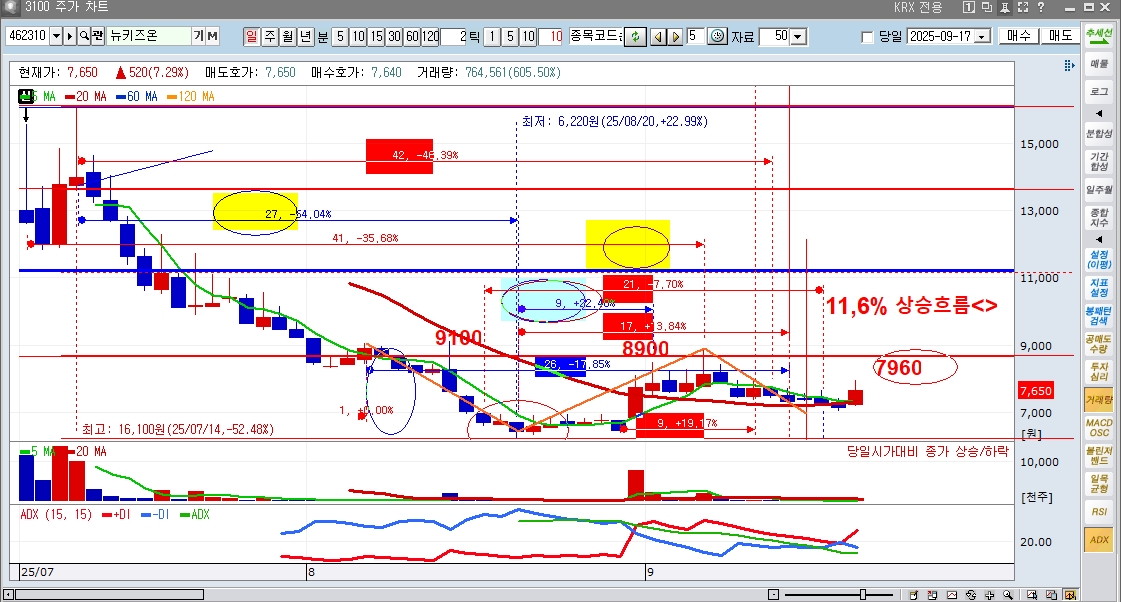Click the 매도 sell button
1121x602 pixels.
(x=1060, y=36)
